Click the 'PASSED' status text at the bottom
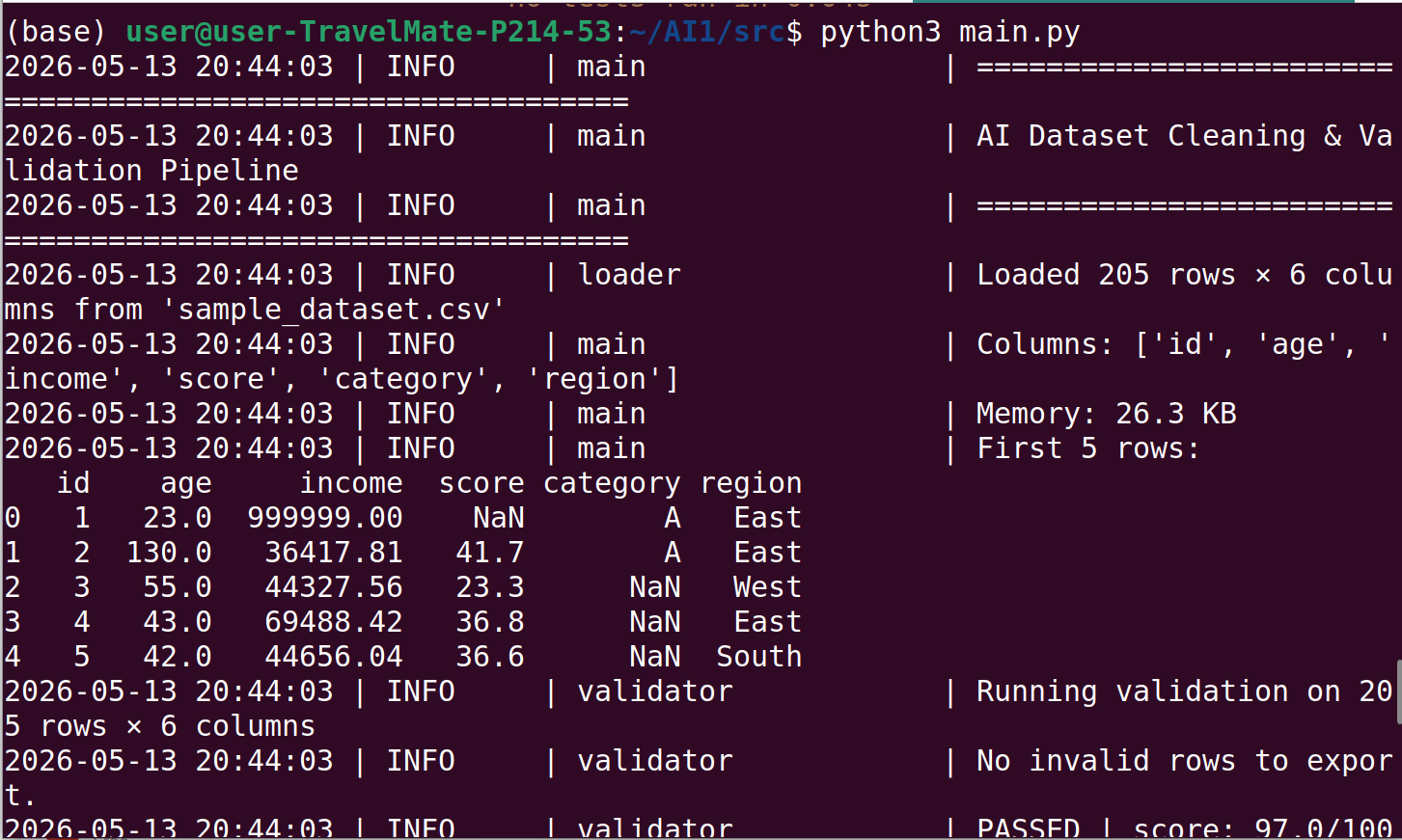The width and height of the screenshot is (1402, 840). (1029, 828)
